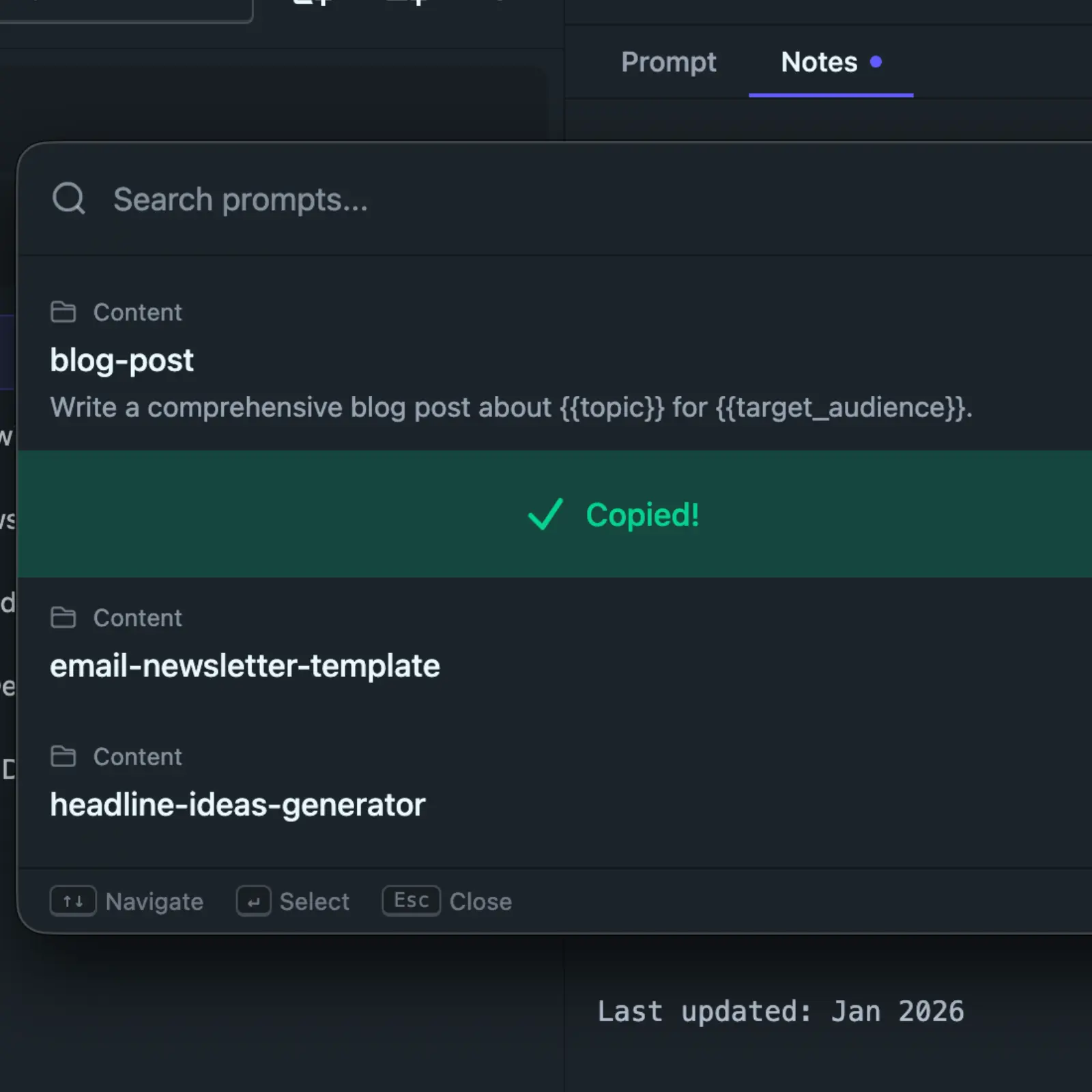Select the blog-post prompt entry
Screen dimensions: 1092x1092
pyautogui.click(x=341, y=360)
